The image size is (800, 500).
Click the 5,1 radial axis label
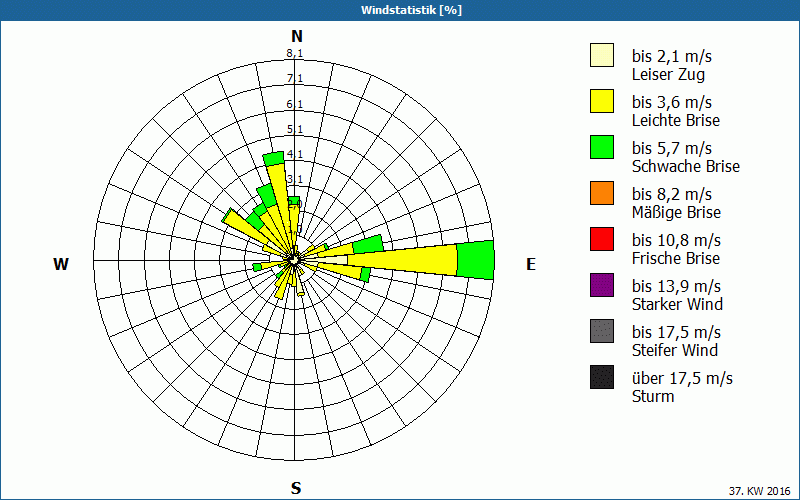click(x=294, y=129)
